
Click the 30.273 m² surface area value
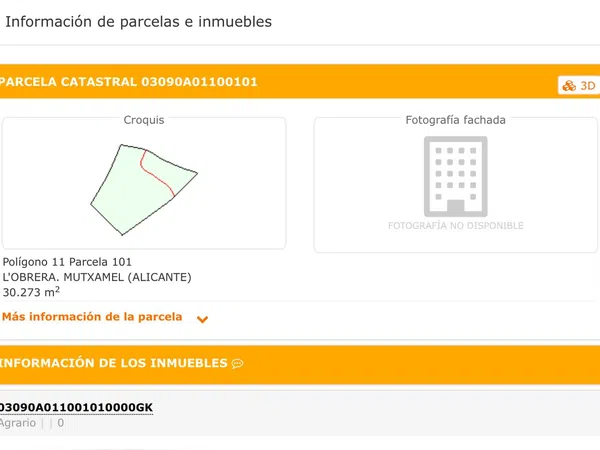click(x=31, y=293)
